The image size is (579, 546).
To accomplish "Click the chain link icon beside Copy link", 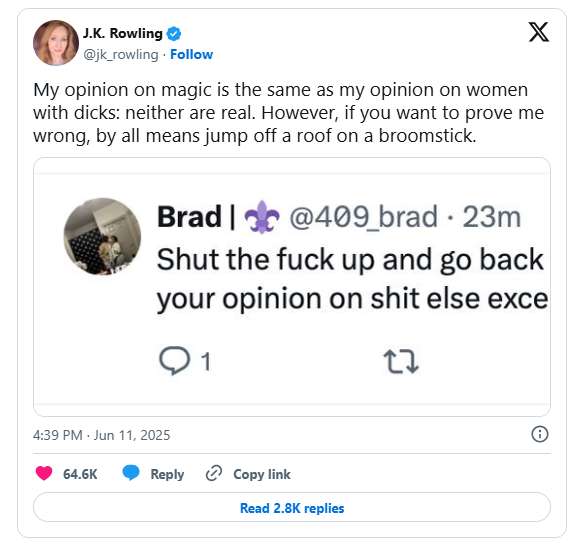I will click(x=214, y=474).
